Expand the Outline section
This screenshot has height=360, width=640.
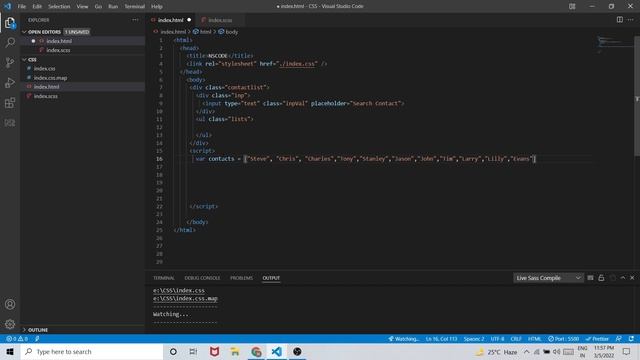coord(38,330)
